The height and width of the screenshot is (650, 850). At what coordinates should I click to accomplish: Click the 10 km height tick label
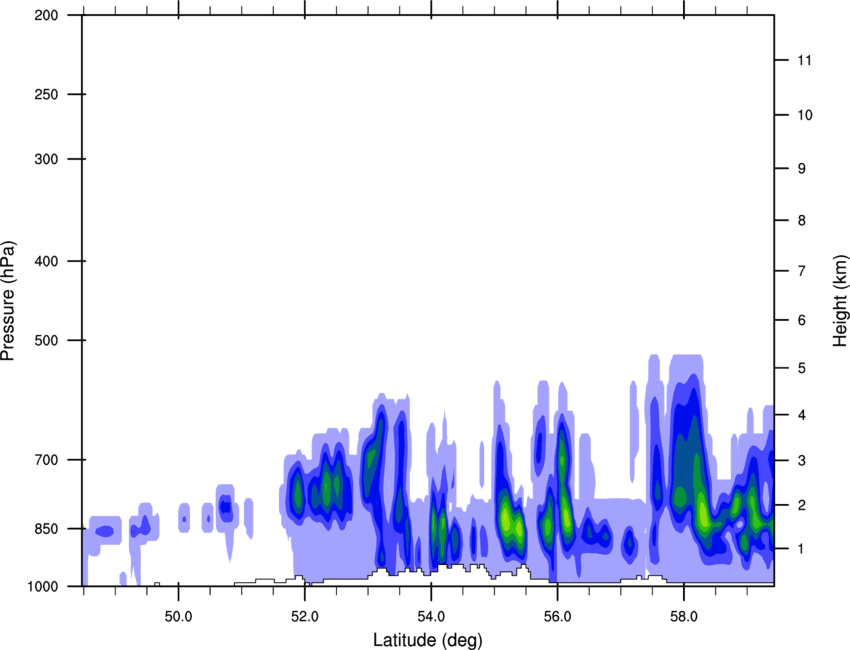click(805, 115)
